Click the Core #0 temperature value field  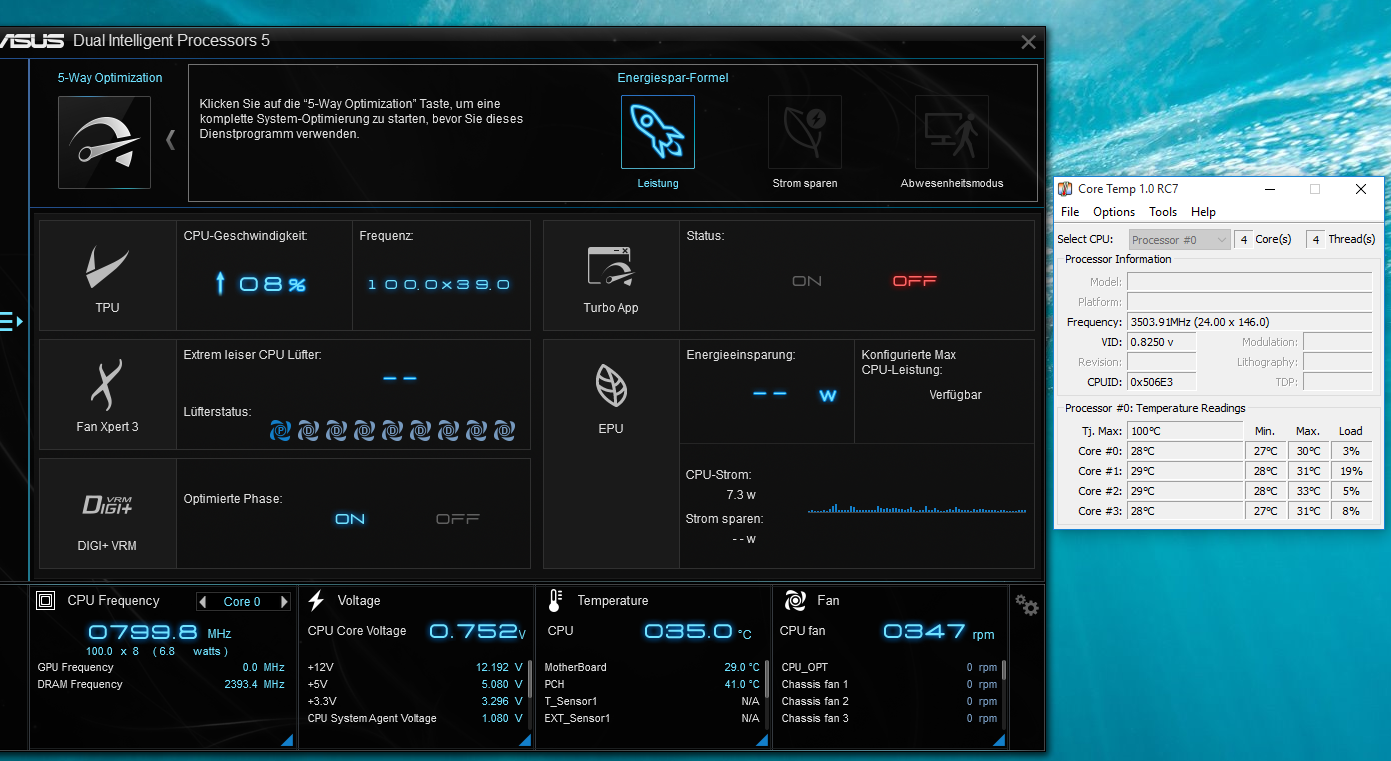(x=1186, y=451)
